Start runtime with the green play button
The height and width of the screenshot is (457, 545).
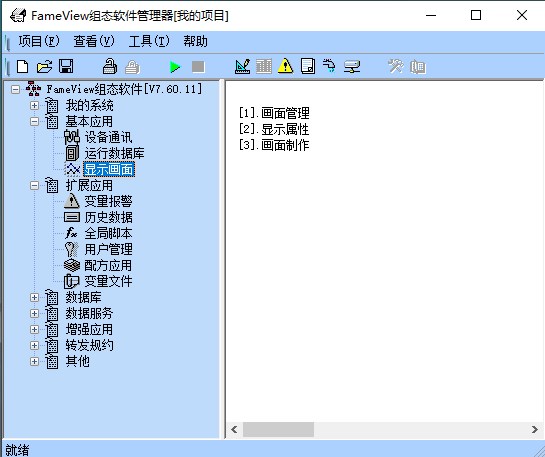(175, 67)
